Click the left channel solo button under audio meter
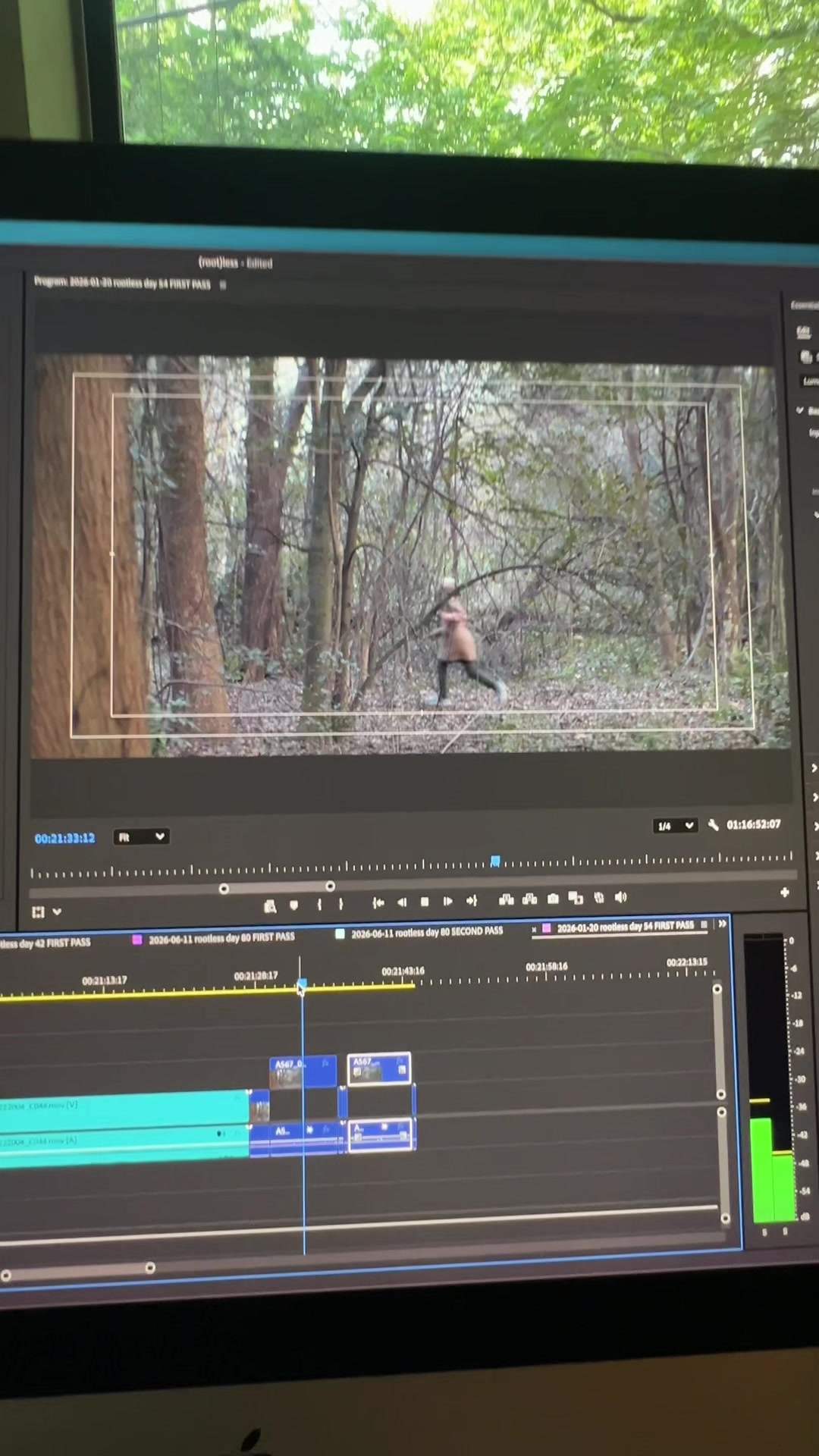The height and width of the screenshot is (1456, 819). coord(764,1233)
